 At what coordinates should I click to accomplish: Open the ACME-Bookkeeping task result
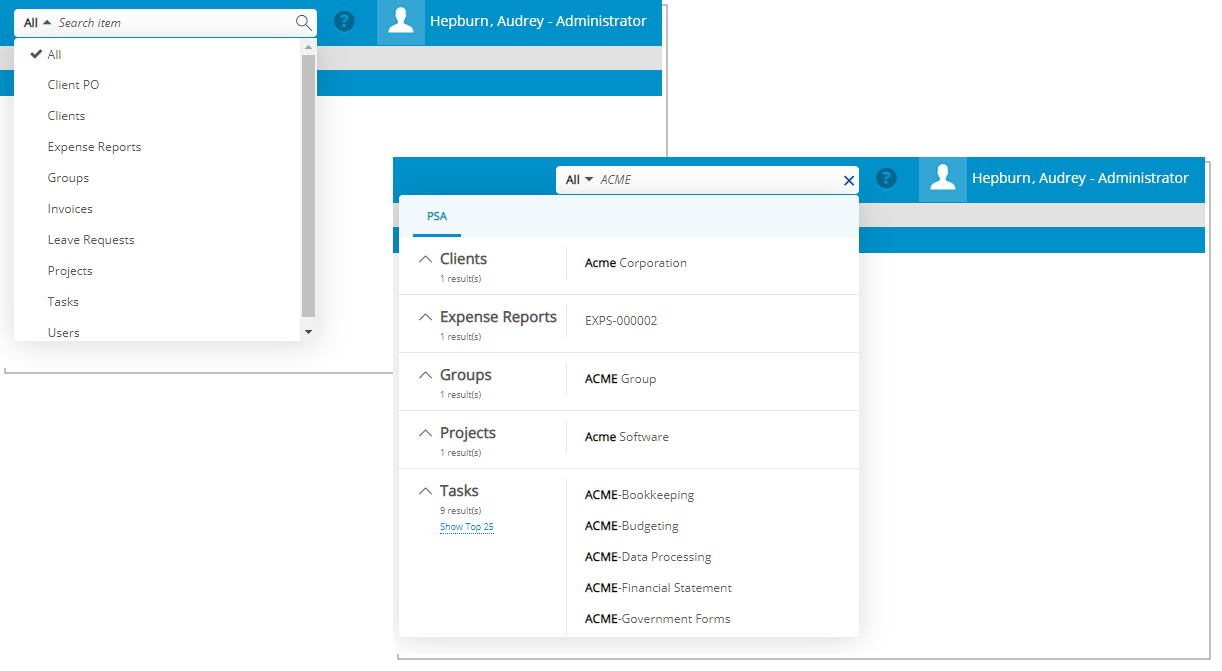(x=639, y=495)
